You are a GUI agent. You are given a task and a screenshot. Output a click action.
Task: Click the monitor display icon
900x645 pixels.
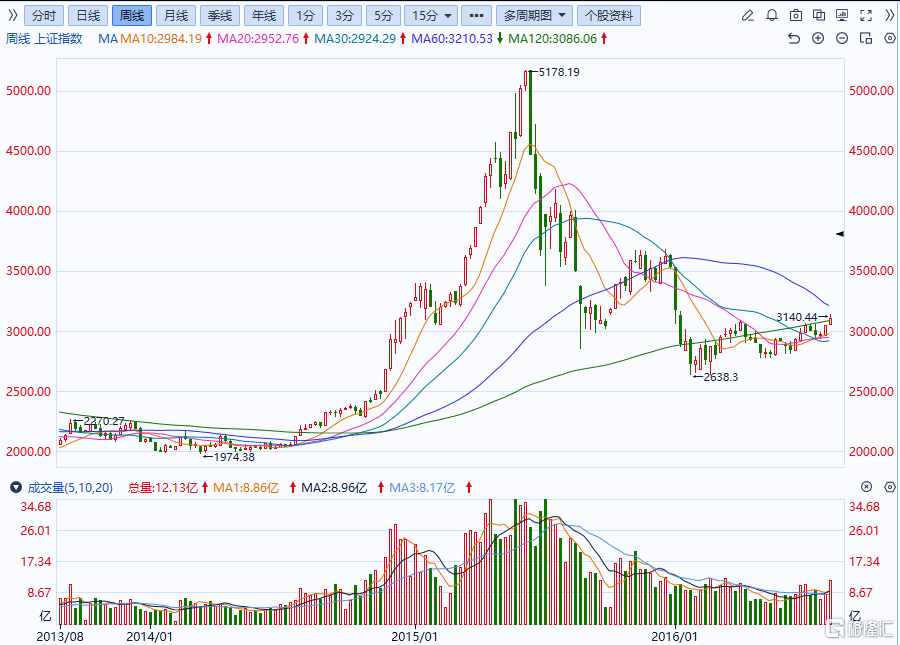[x=842, y=15]
